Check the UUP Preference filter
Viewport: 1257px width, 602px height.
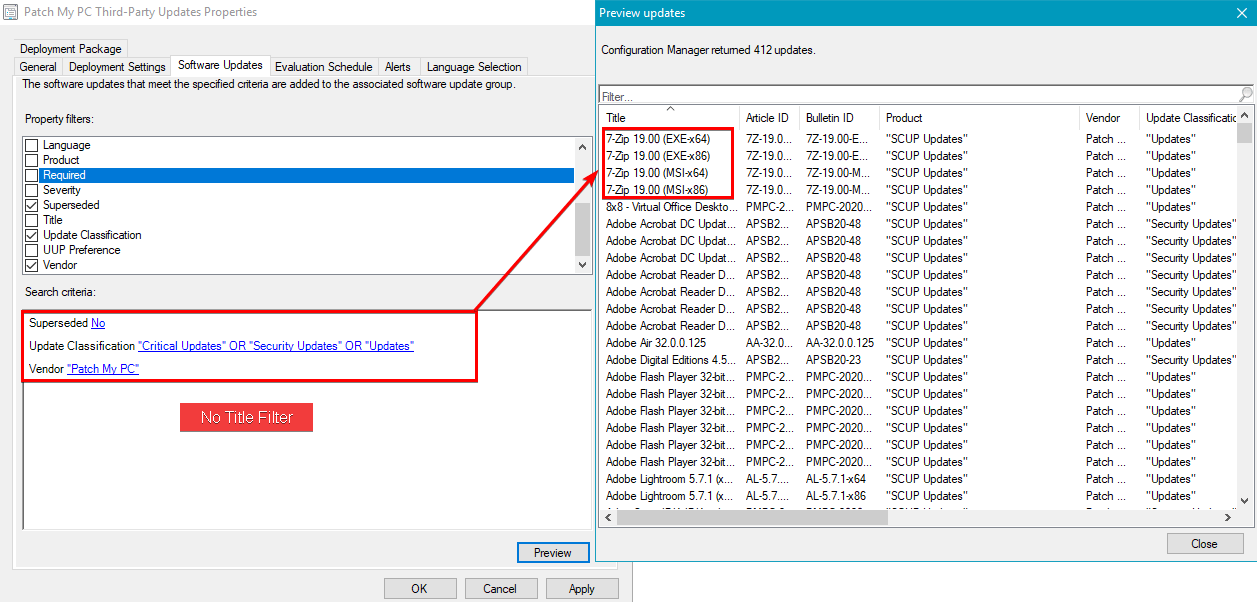tap(32, 250)
